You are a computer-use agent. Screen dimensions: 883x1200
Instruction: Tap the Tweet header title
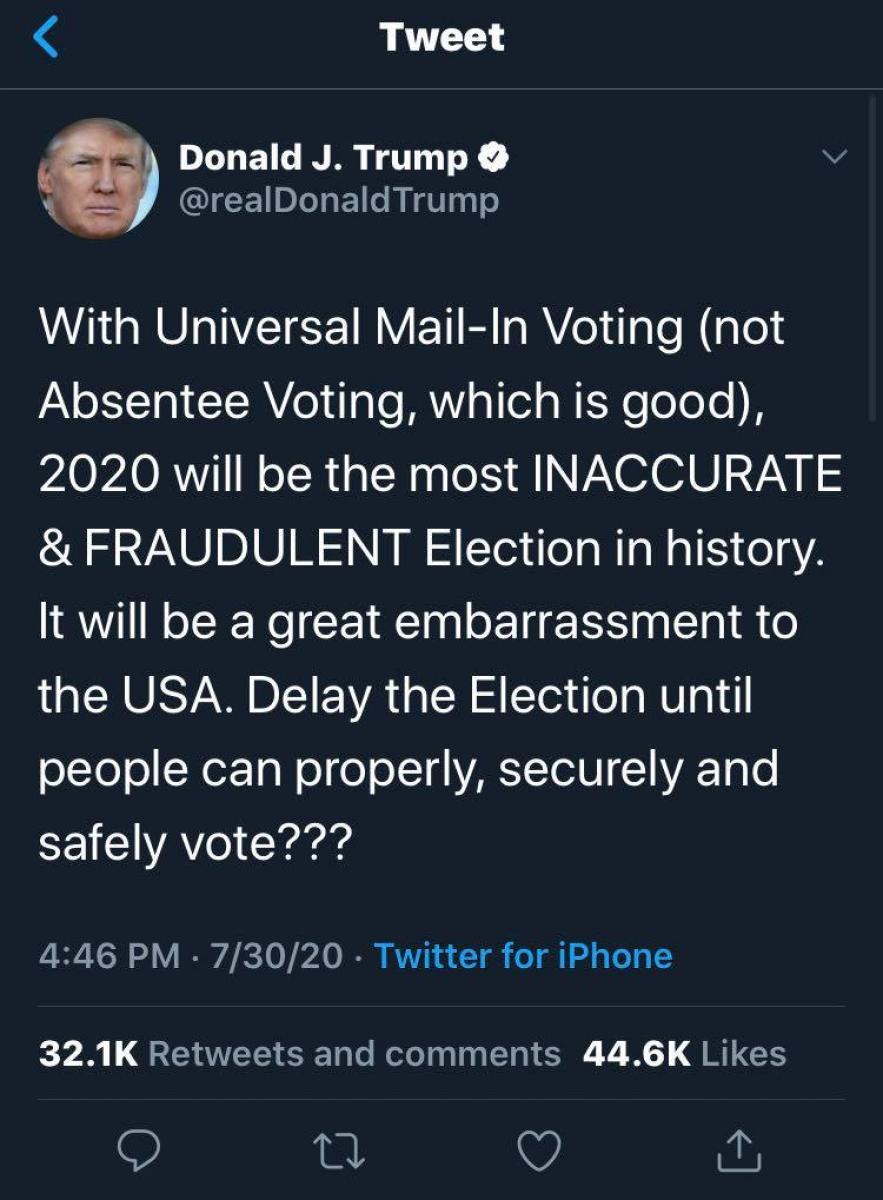pyautogui.click(x=442, y=38)
